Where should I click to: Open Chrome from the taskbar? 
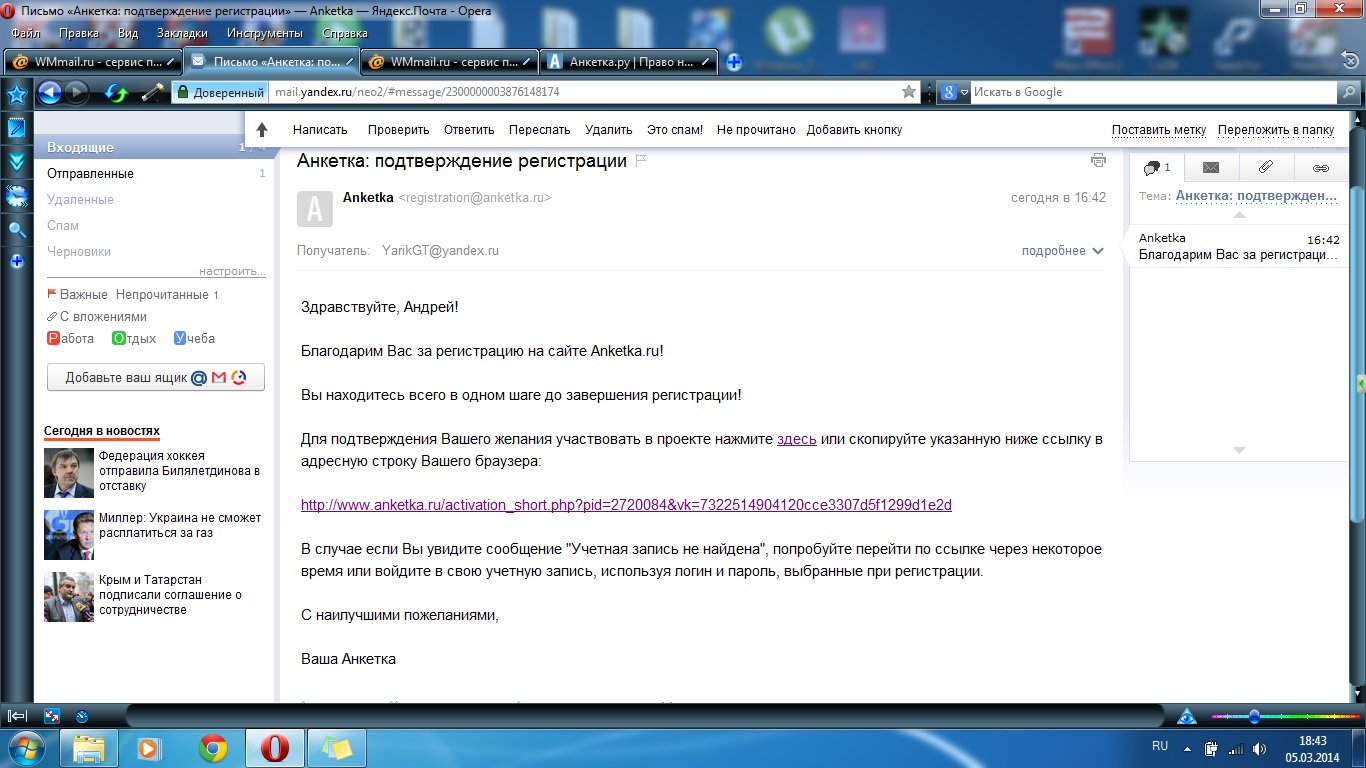coord(212,748)
